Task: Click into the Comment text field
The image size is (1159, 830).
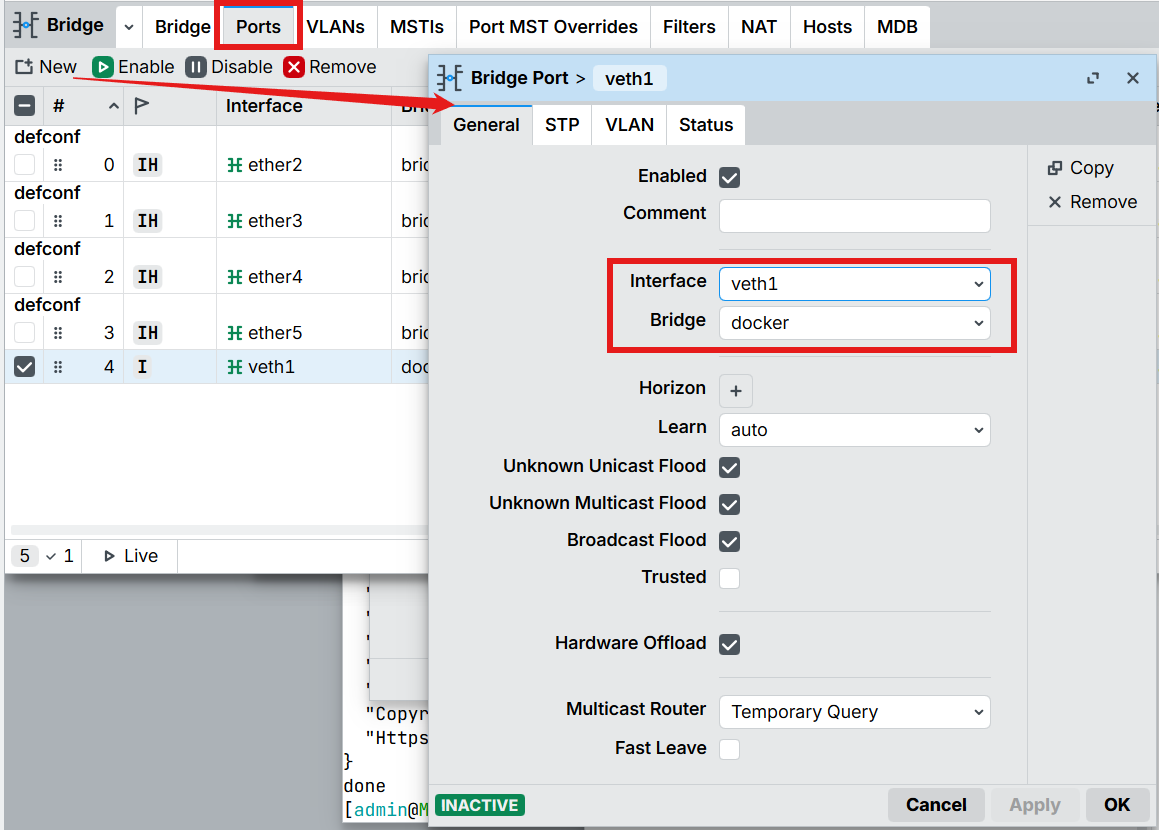Action: [x=854, y=216]
